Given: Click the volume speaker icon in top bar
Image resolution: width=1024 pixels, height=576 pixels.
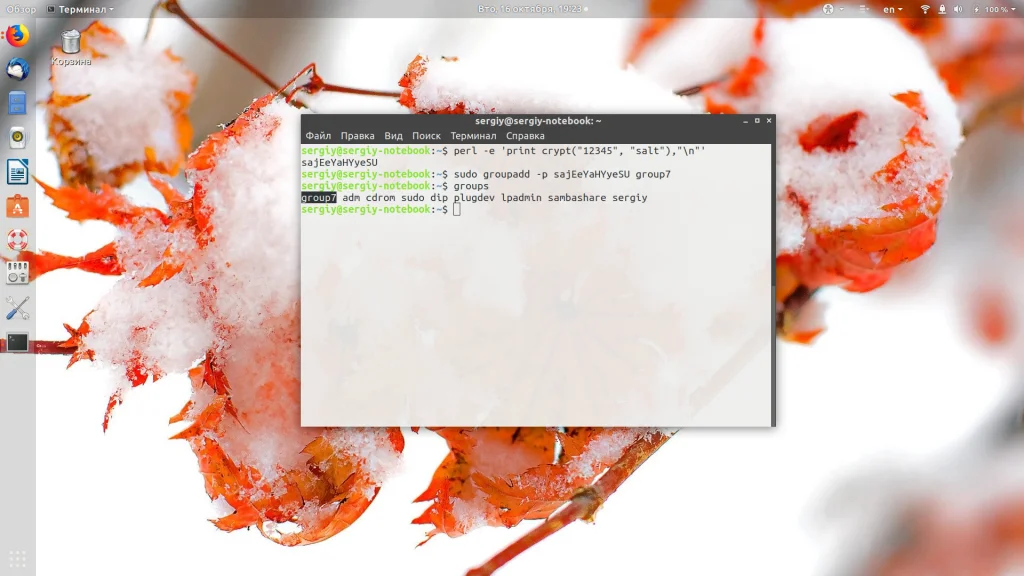Looking at the screenshot, I should [958, 9].
